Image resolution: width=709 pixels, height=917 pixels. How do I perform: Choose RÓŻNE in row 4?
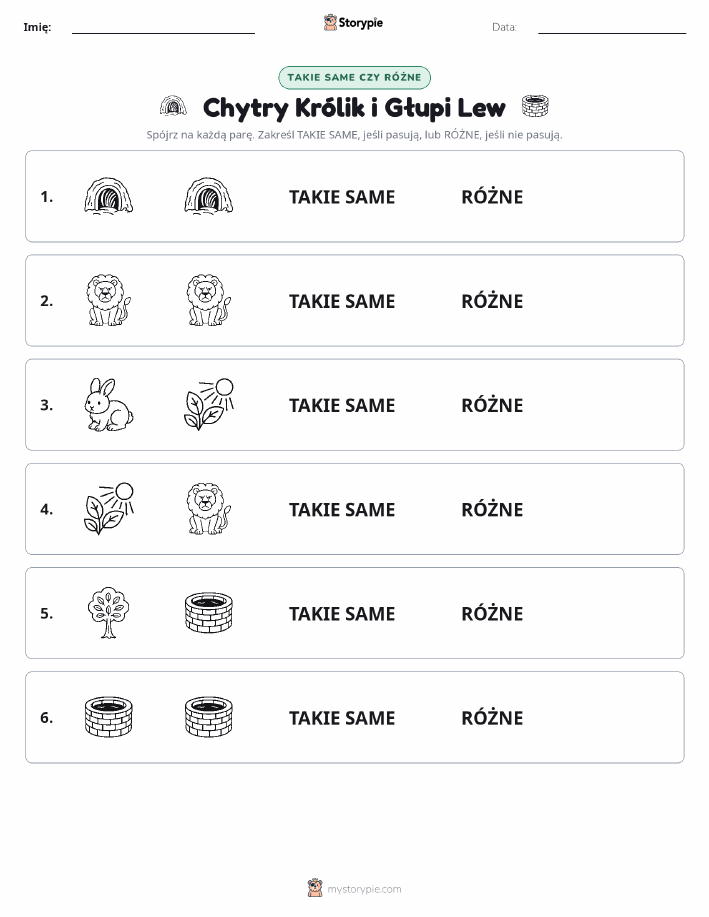493,509
